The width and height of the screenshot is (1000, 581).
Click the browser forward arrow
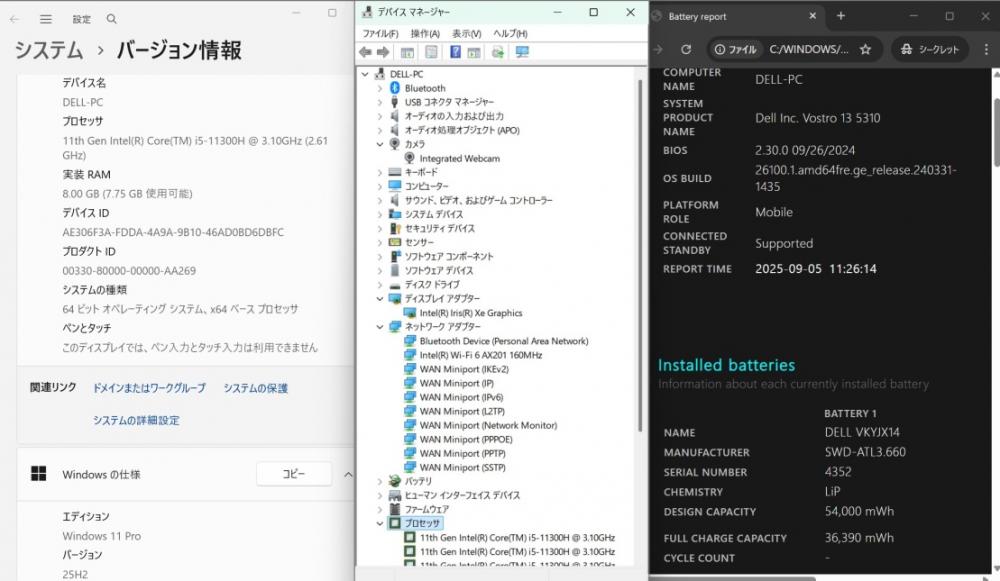click(x=658, y=49)
